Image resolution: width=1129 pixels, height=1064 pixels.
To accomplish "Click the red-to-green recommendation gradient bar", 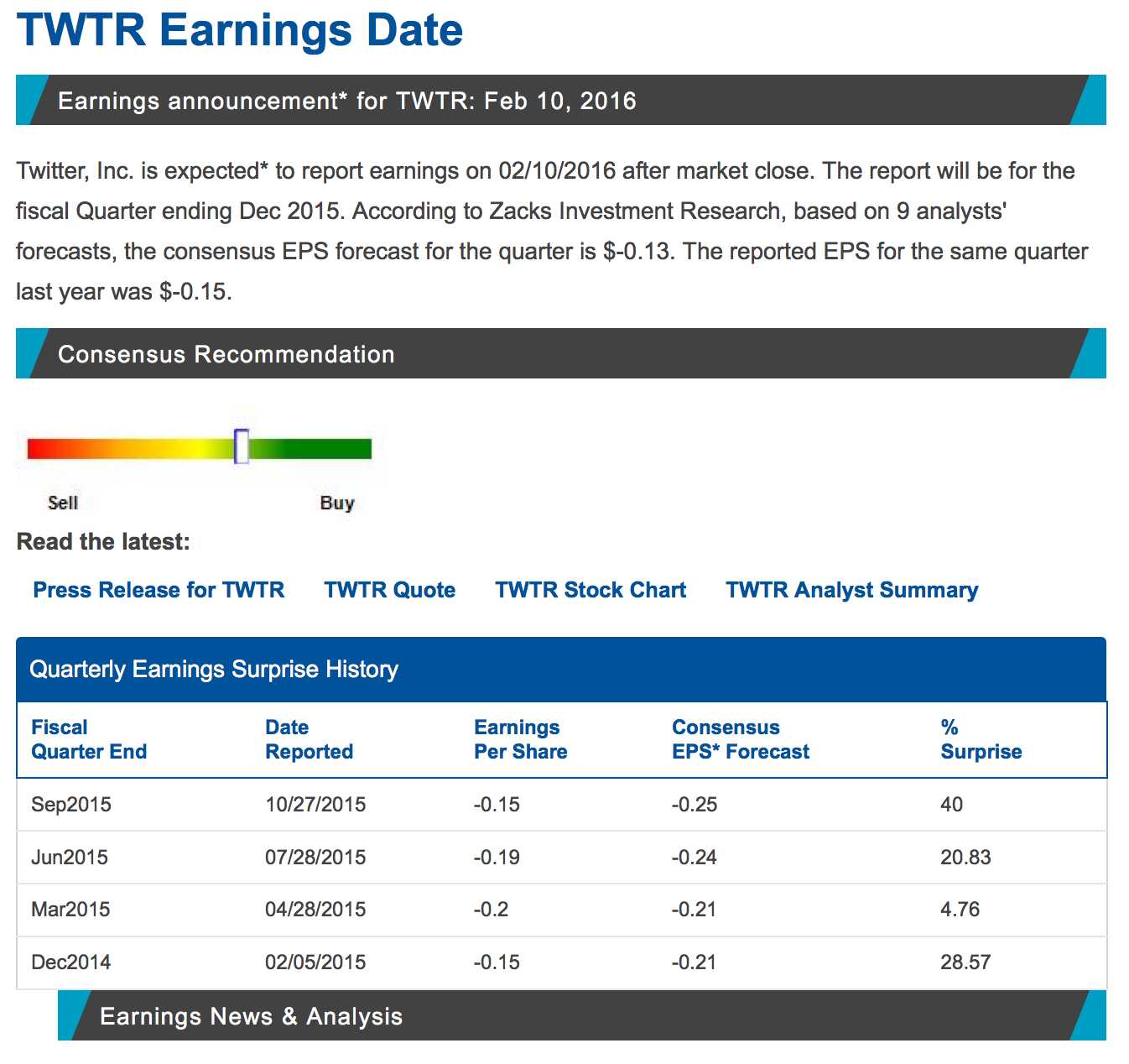I will [x=200, y=449].
